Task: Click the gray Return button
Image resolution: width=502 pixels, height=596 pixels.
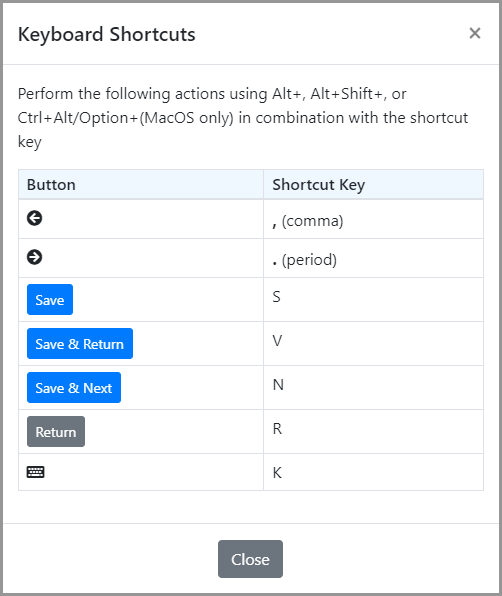Action: [56, 432]
